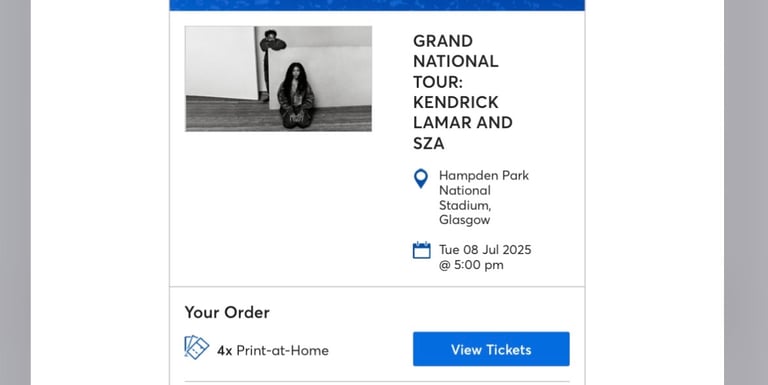Click the View Tickets button

pos(491,349)
